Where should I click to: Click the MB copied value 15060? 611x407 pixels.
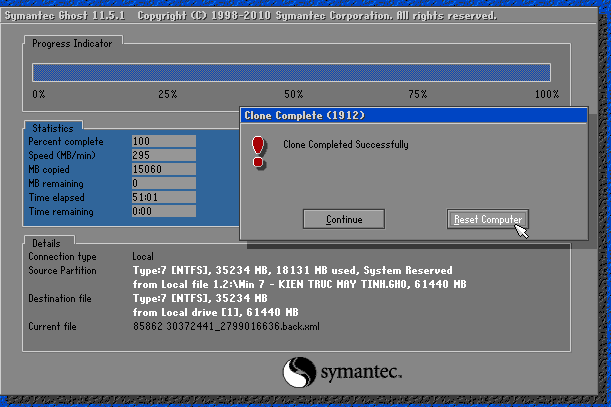coord(164,169)
